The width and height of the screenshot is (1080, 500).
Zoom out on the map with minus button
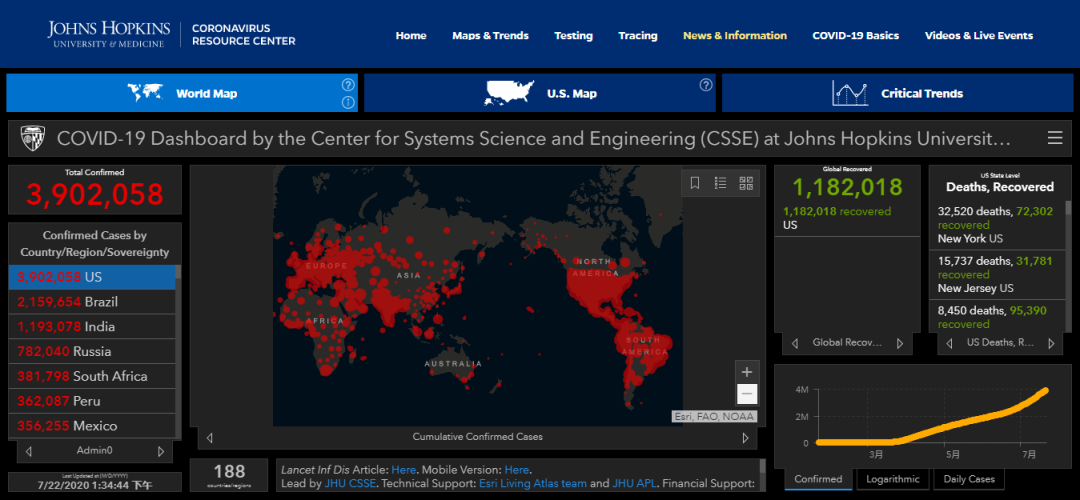tap(747, 395)
